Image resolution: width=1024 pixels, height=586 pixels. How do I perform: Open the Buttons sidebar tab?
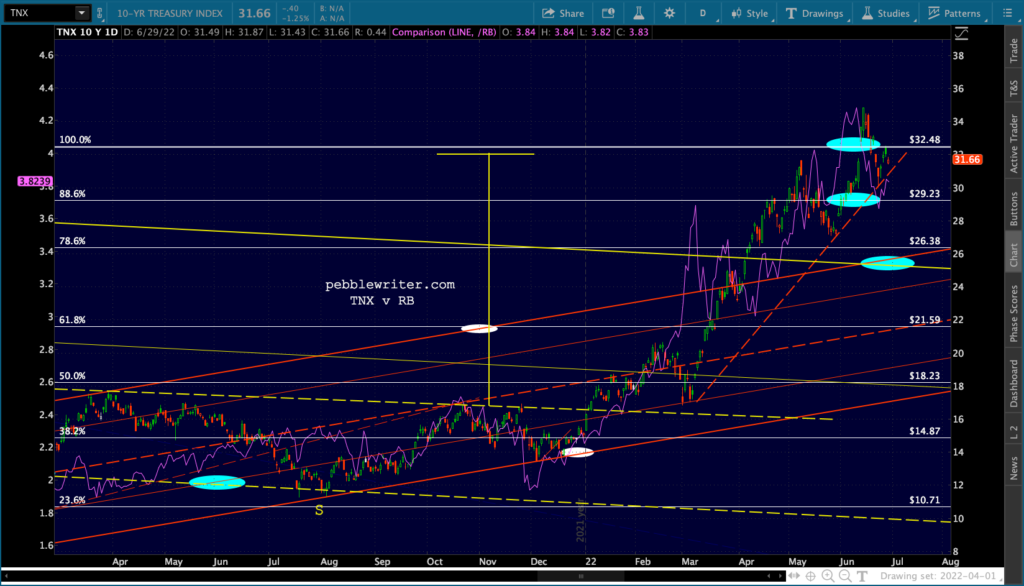(x=1014, y=208)
